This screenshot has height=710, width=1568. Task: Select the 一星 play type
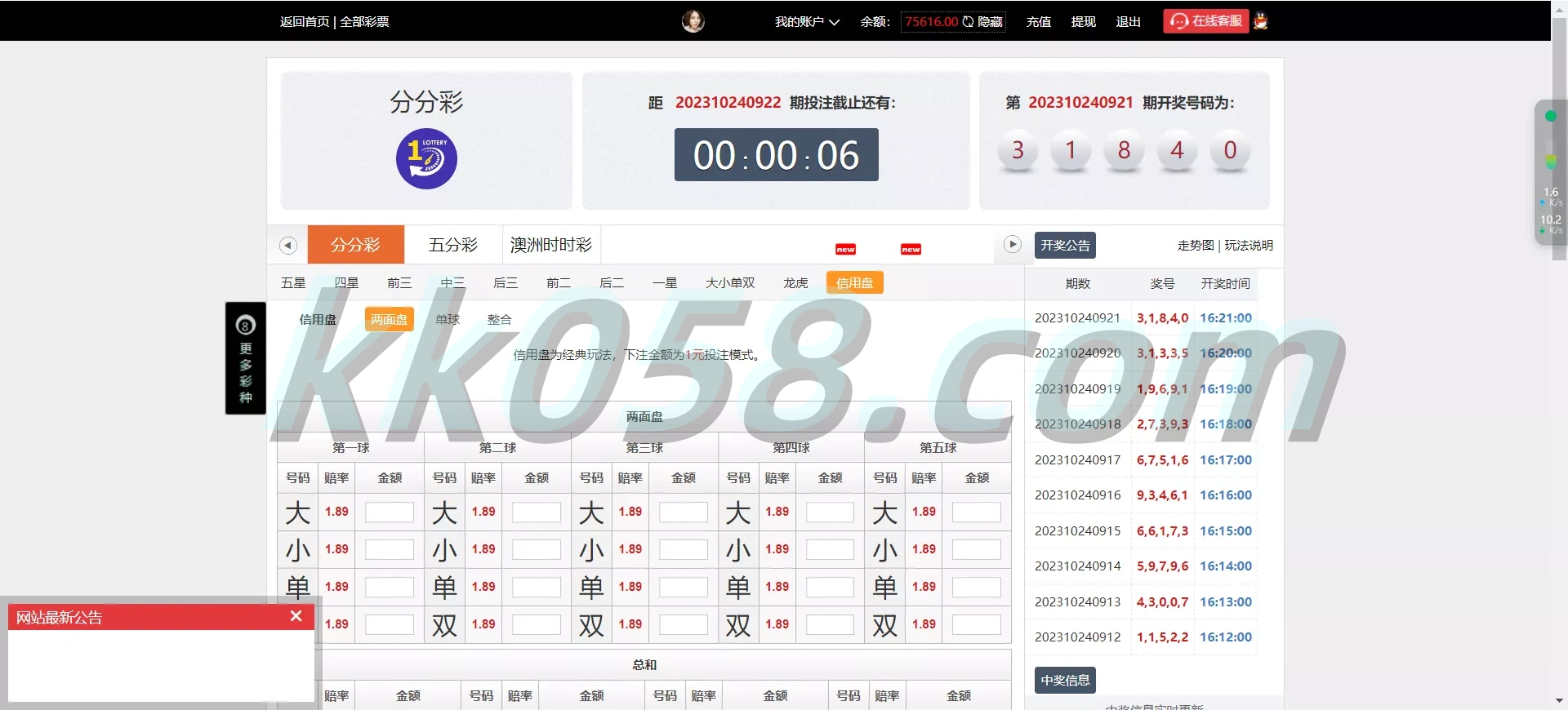click(x=665, y=282)
